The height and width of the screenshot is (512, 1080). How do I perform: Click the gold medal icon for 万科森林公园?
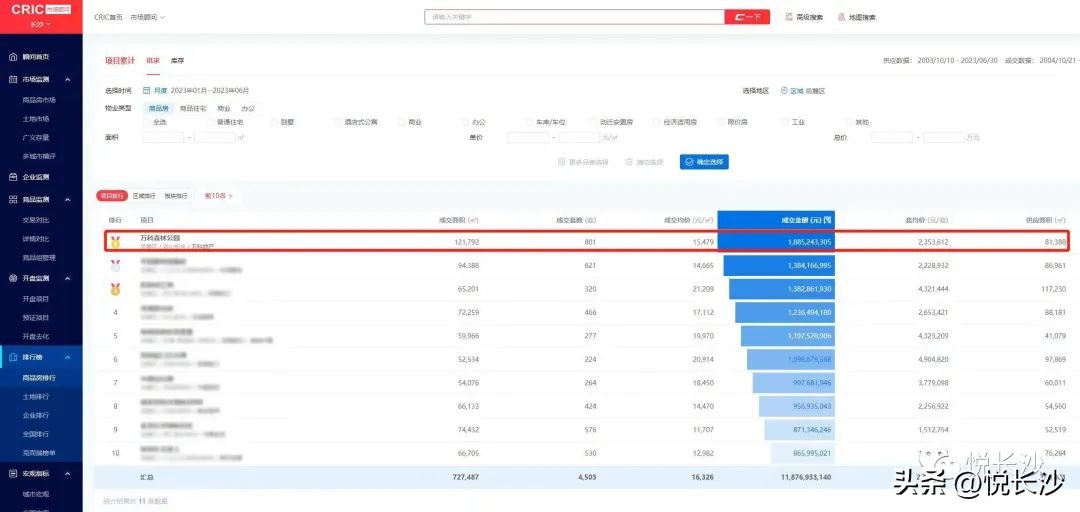(115, 241)
